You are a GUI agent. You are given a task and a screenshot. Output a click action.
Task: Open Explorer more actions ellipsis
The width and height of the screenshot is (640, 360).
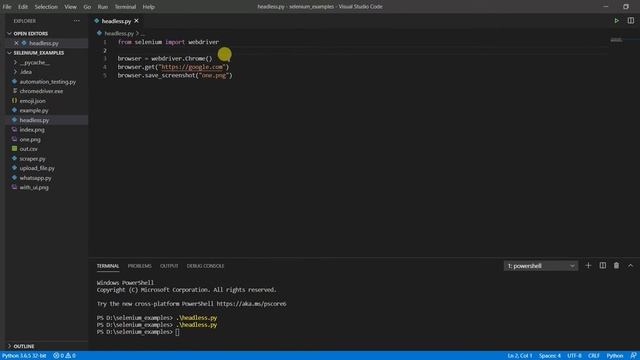point(77,21)
